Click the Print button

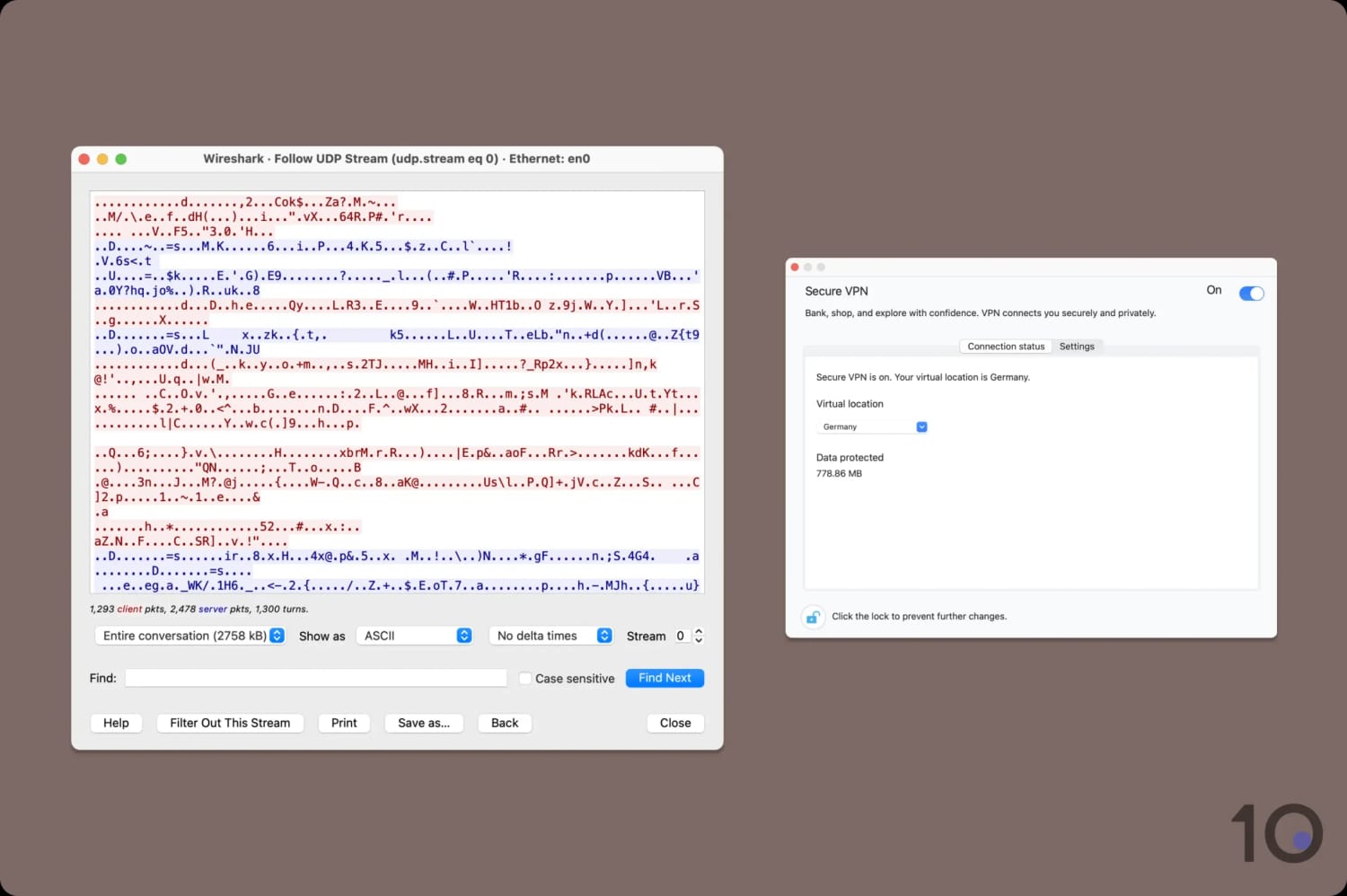(x=344, y=723)
